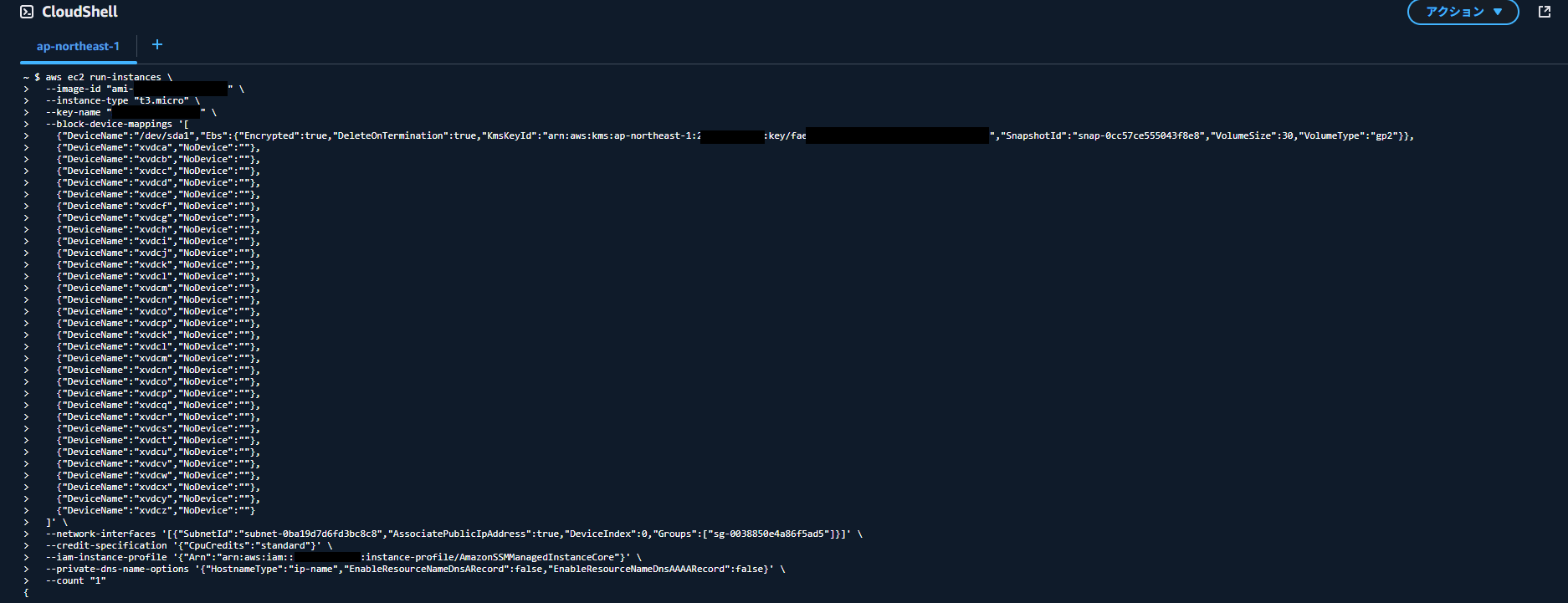Click the "DeleteOnTermination":true text
This screenshot has height=603, width=1568.
click(405, 135)
